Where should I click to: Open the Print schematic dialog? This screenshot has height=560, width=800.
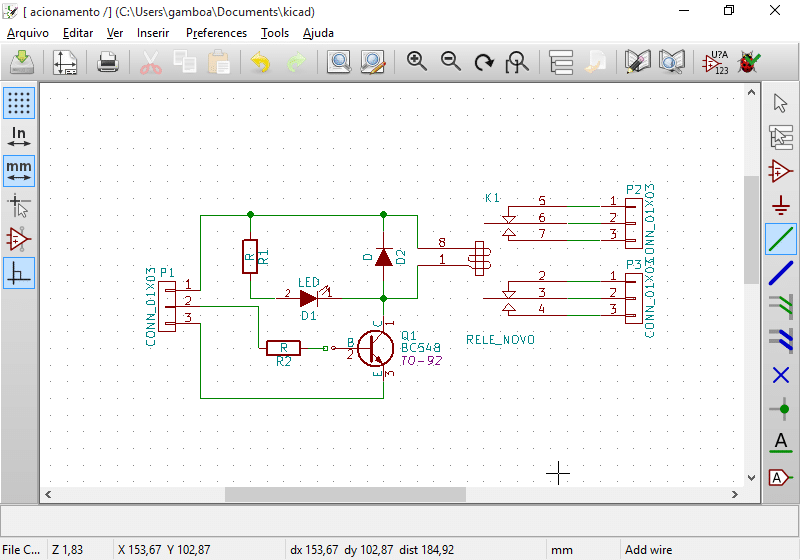coord(108,62)
